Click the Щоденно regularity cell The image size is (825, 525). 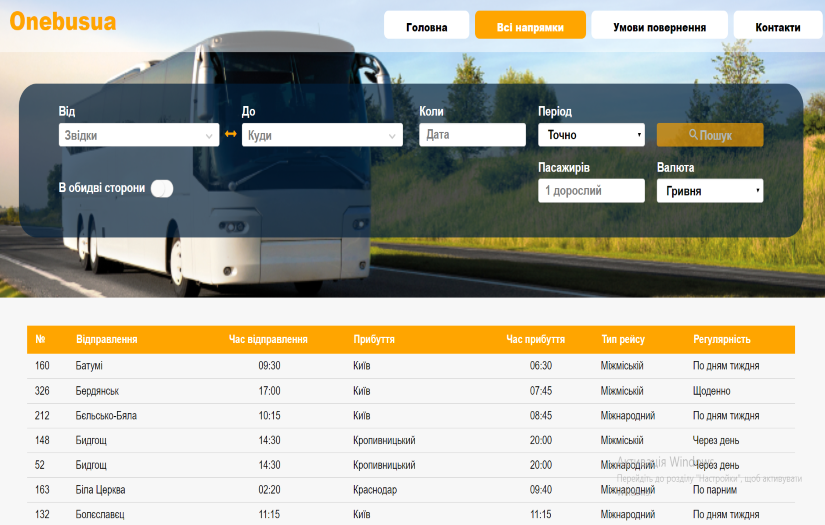pos(711,391)
